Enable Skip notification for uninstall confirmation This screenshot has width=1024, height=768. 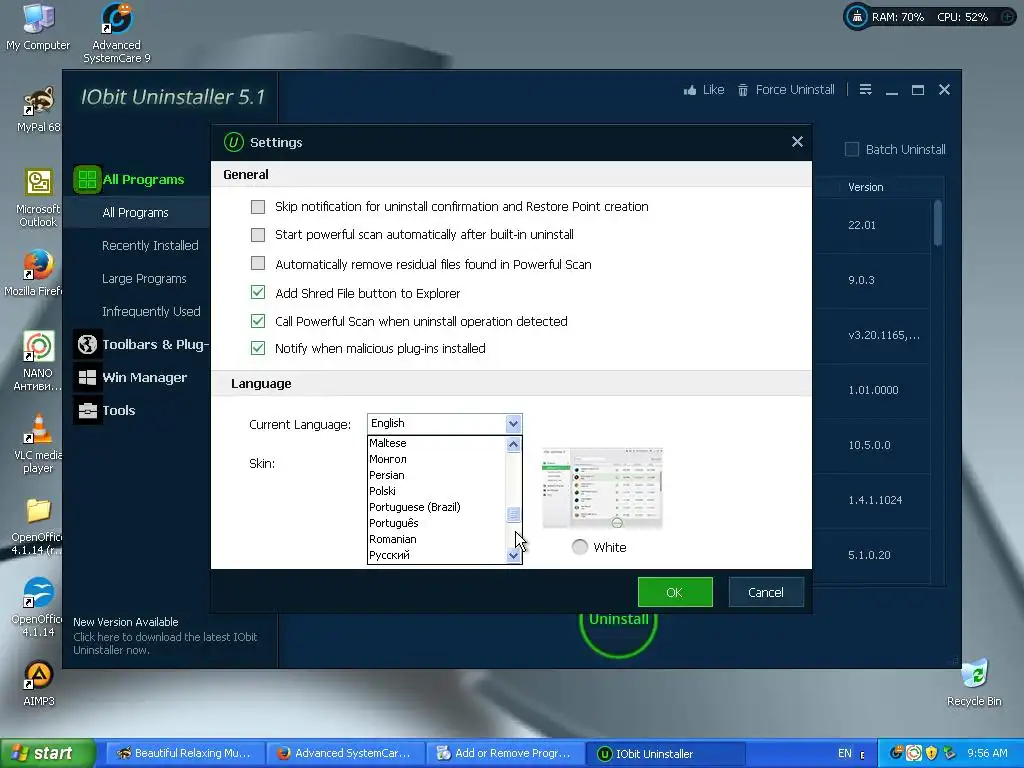[x=258, y=207]
